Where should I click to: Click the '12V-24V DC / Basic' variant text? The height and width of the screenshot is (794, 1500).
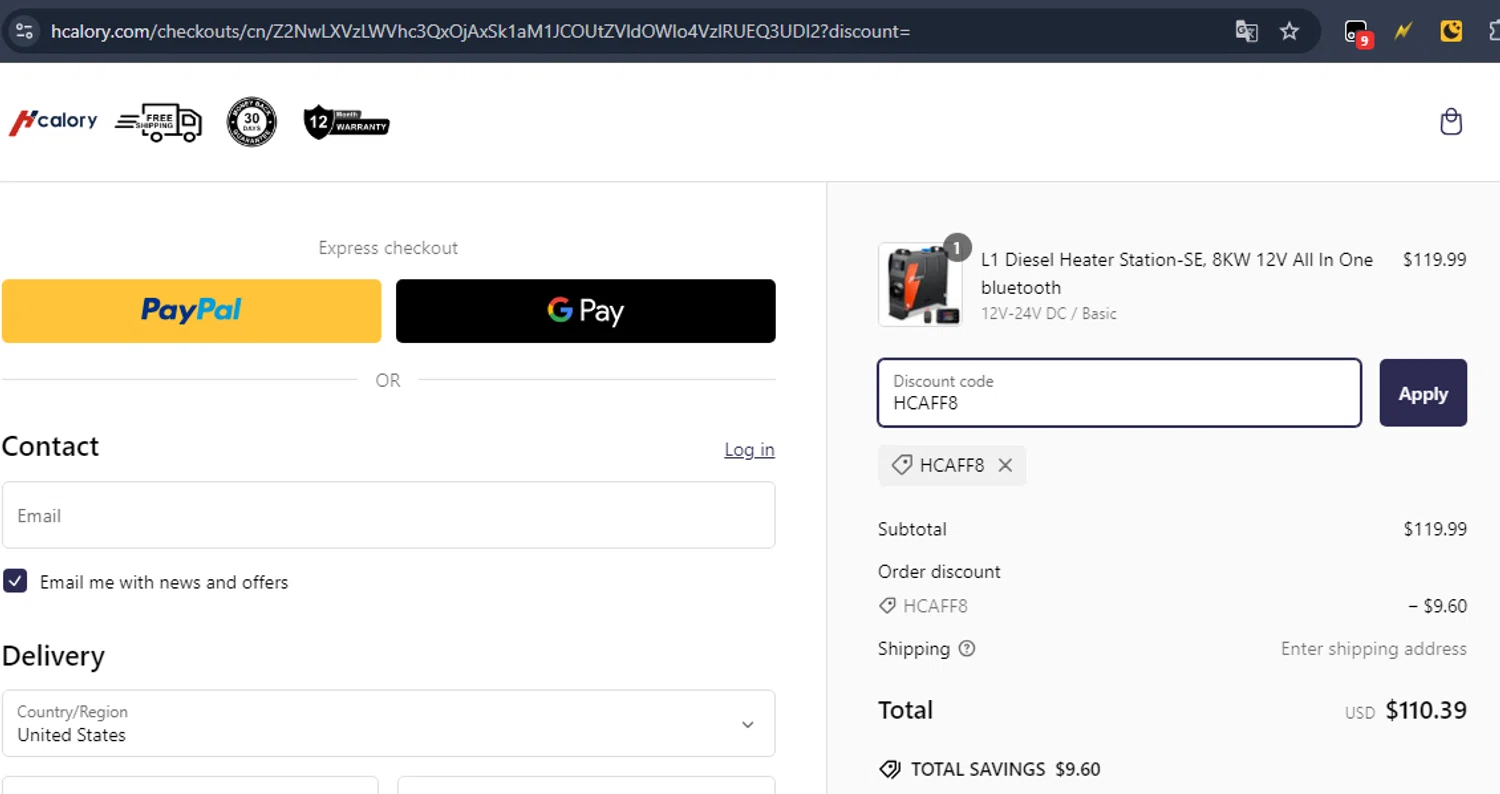[1049, 313]
